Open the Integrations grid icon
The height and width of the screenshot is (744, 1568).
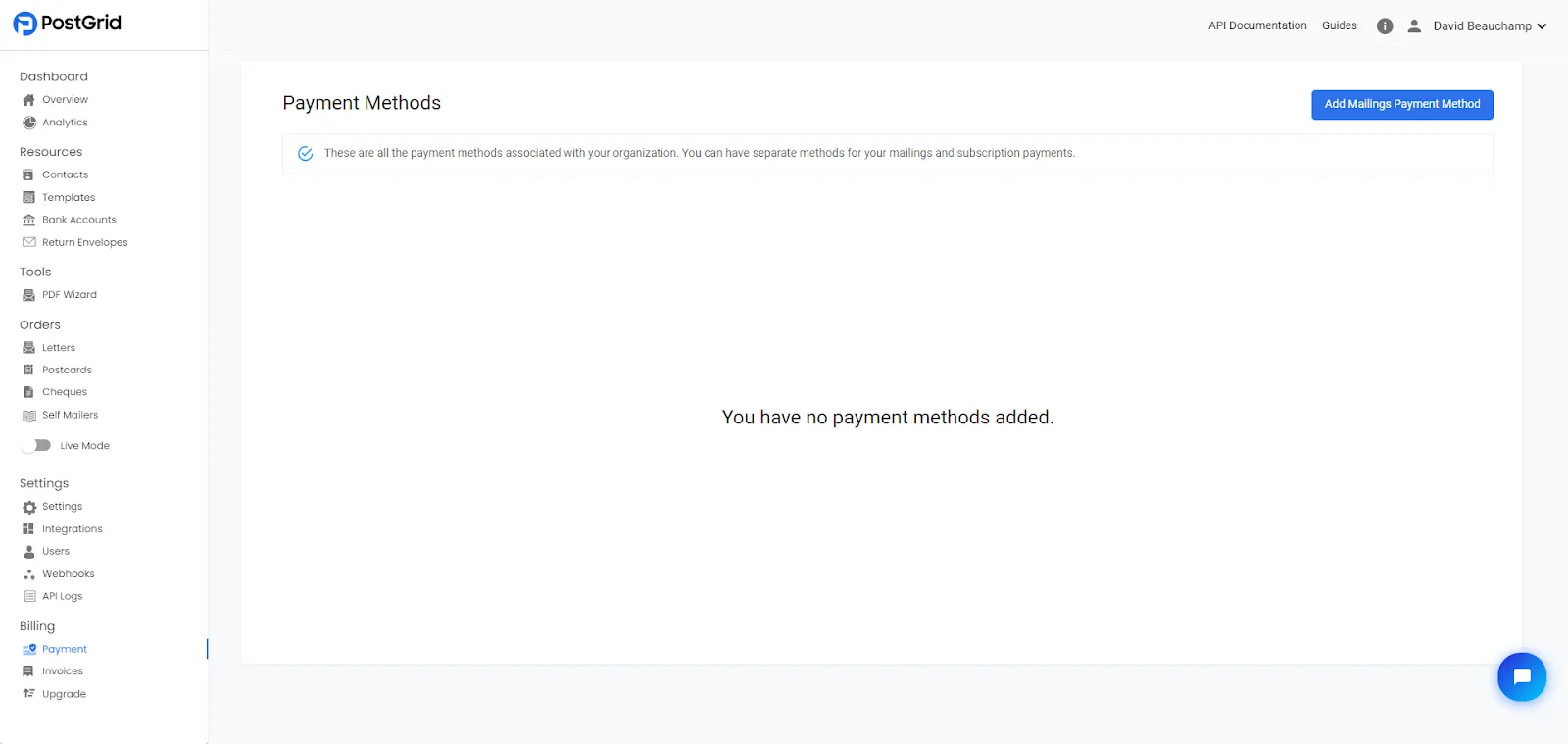[29, 529]
